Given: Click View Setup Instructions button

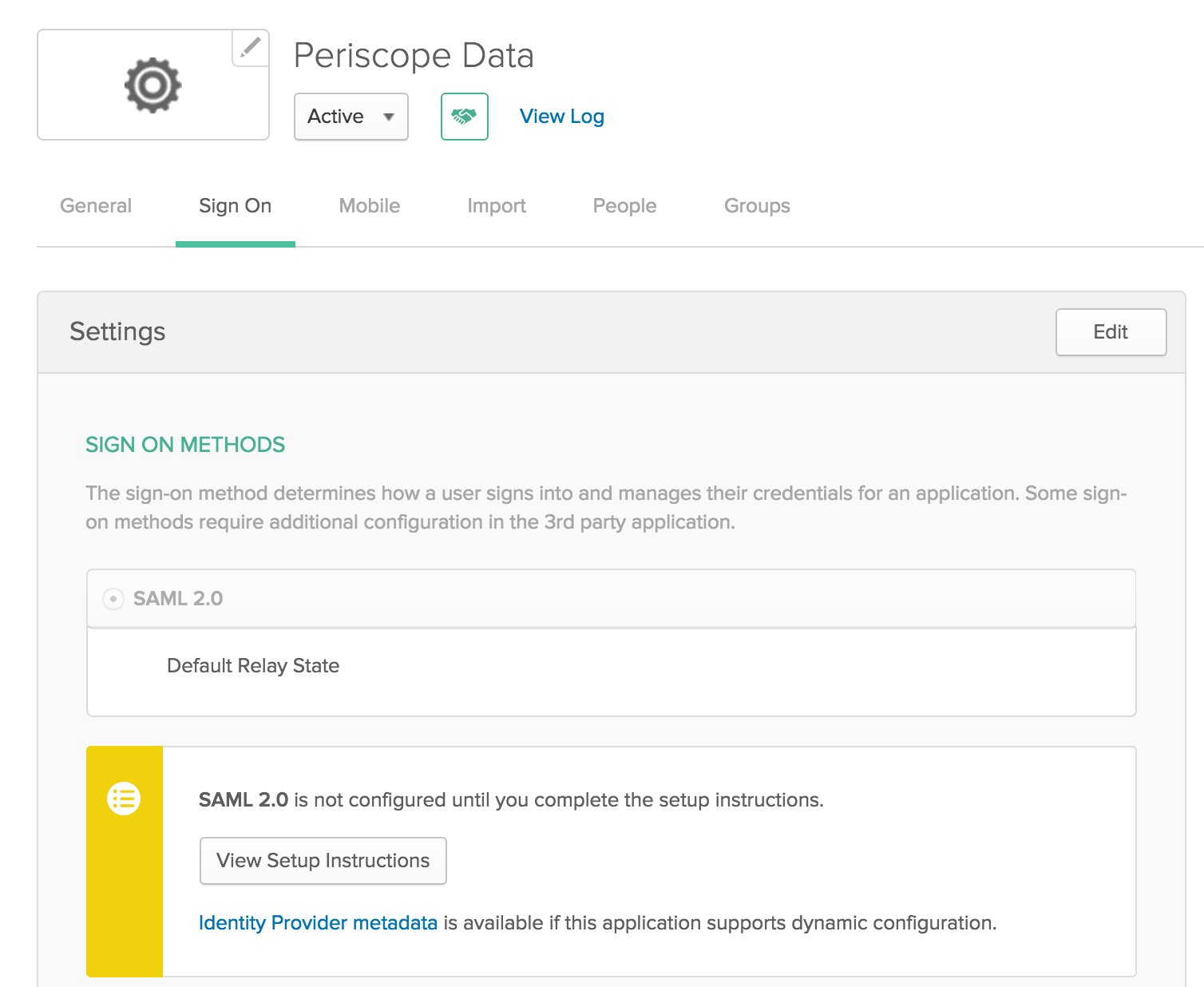Looking at the screenshot, I should (323, 861).
